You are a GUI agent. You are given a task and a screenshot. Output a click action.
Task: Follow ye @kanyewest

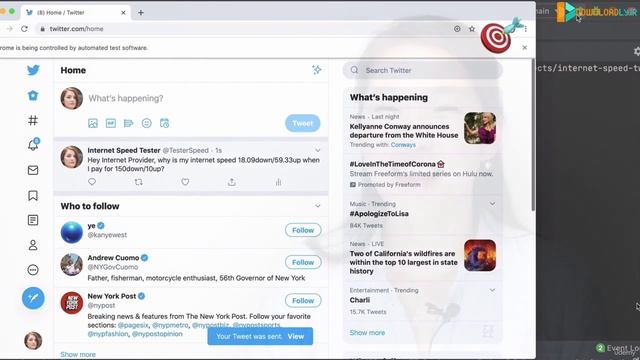point(303,230)
